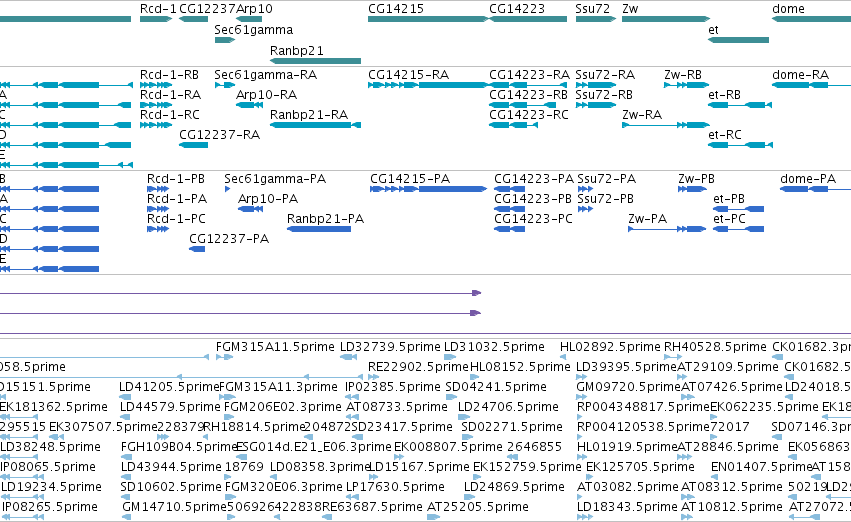851x522 pixels.
Task: Click the dome-RA transcript label
Action: (x=801, y=75)
